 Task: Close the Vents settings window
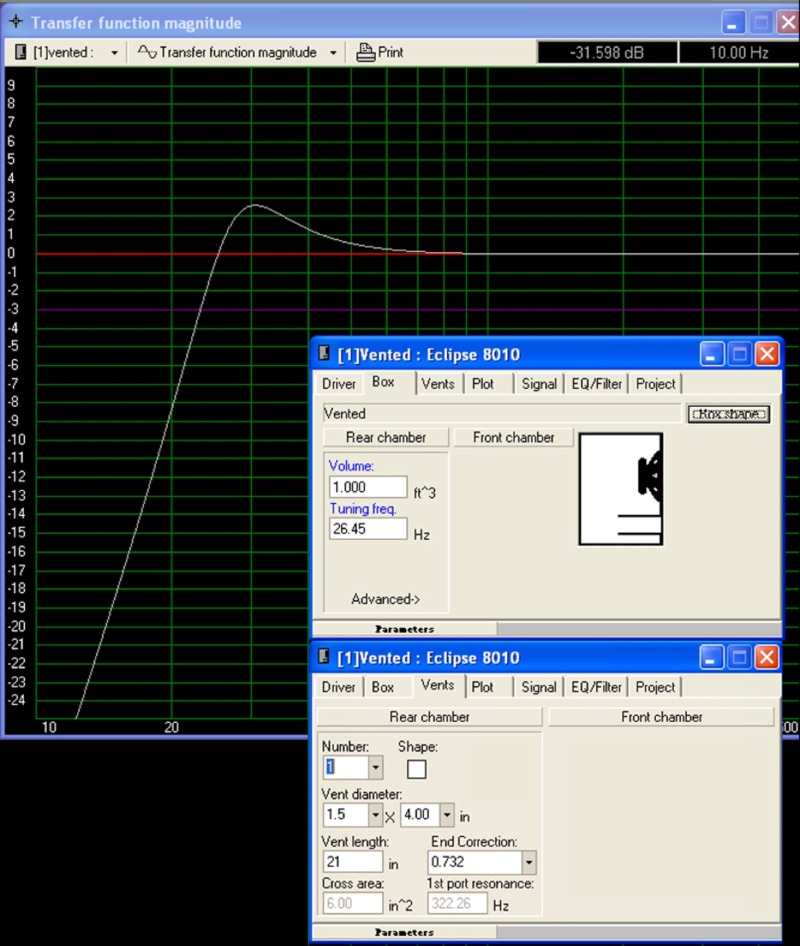coord(767,658)
